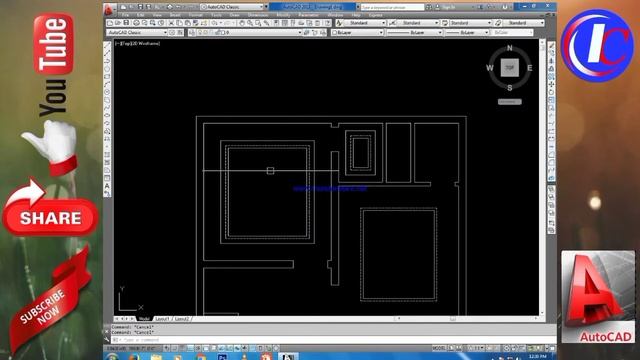Click the Text Style icon beside Standard
Viewport: 640px width, 360px height.
point(339,23)
